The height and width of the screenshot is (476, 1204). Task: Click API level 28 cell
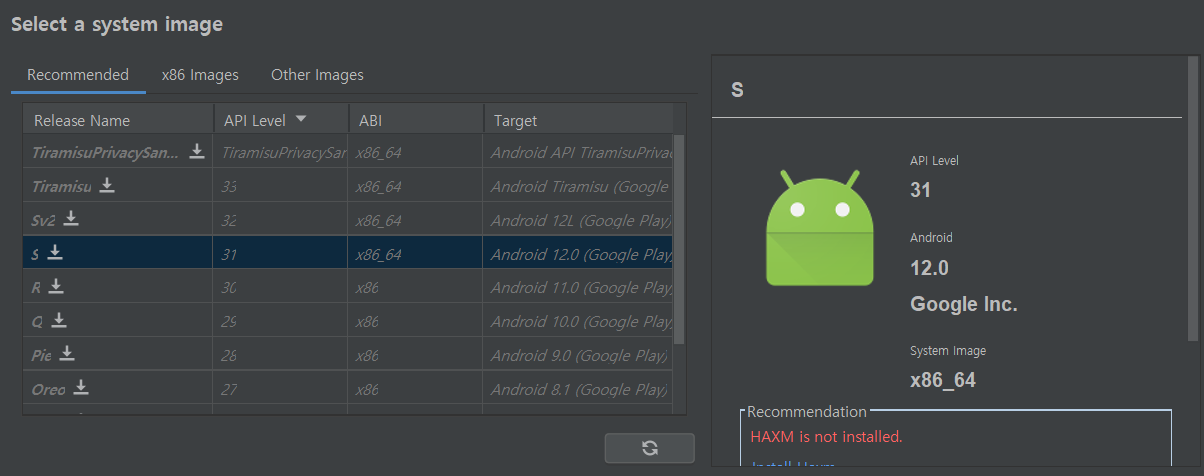[281, 355]
